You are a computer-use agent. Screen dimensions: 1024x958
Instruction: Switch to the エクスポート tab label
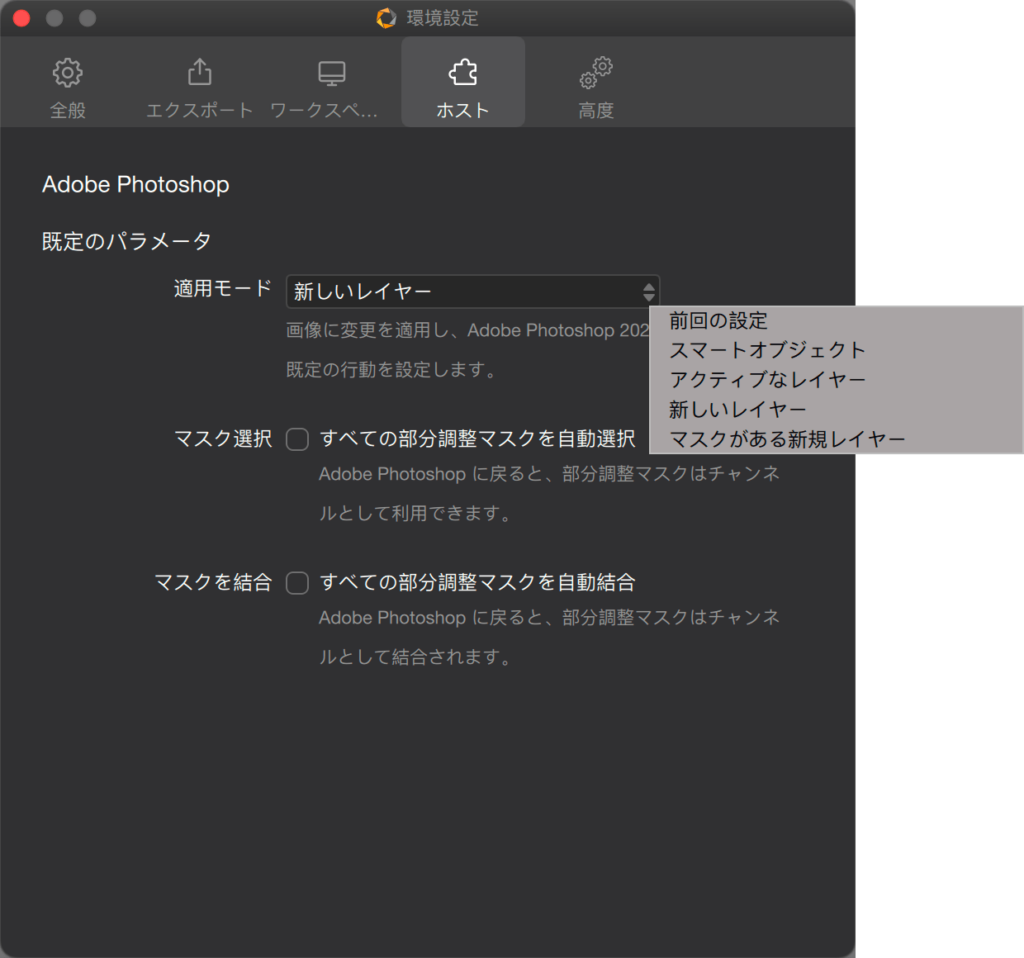coord(200,110)
